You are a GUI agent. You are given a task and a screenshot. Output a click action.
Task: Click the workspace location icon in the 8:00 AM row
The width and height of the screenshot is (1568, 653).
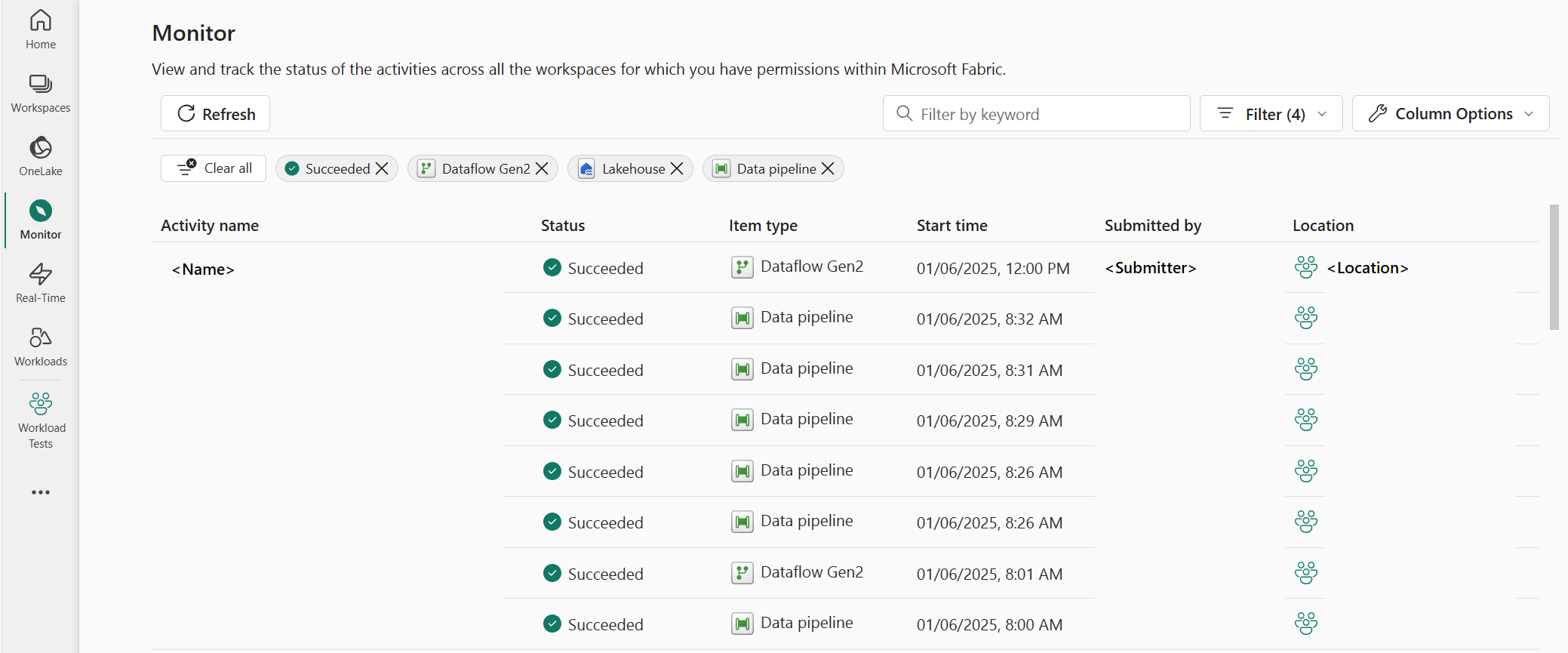point(1306,624)
